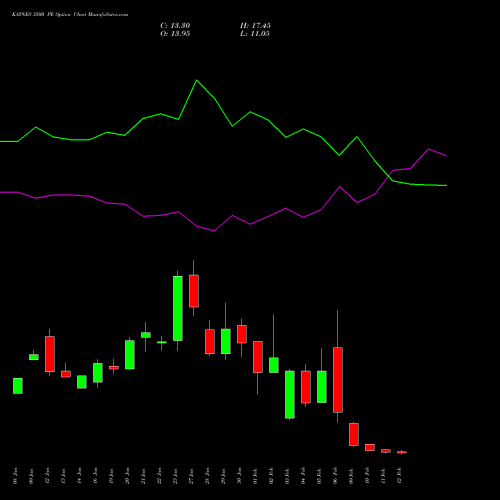Click the 06 Feb date label
500x500 pixels.
pos(336,476)
